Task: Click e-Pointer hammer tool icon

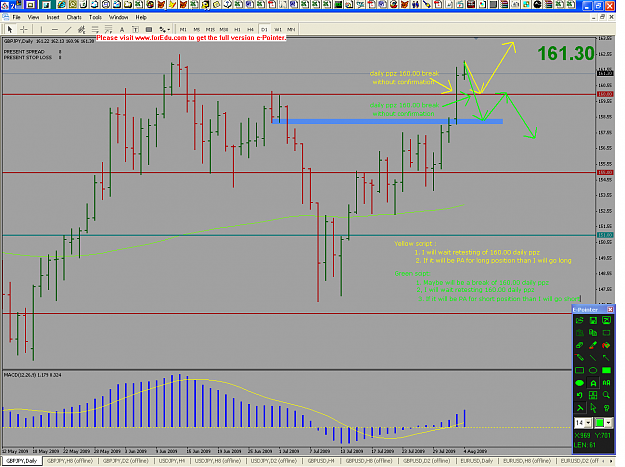Action: [x=580, y=408]
